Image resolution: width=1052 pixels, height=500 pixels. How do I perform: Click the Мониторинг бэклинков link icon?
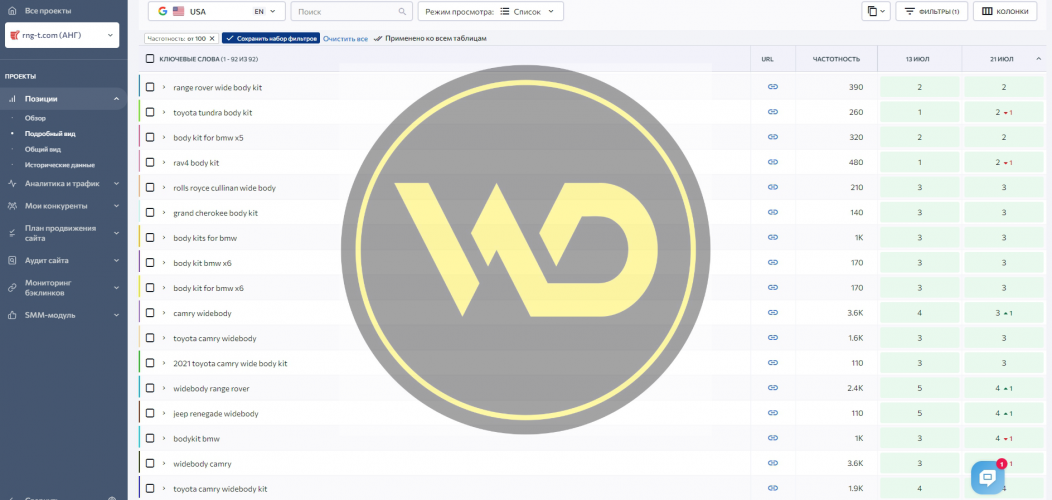[12, 288]
